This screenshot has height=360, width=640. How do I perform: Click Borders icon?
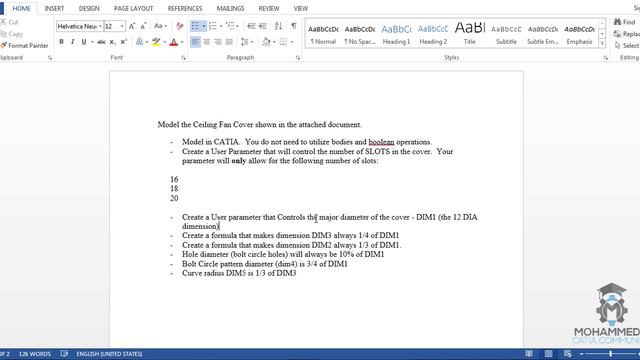(x=283, y=42)
